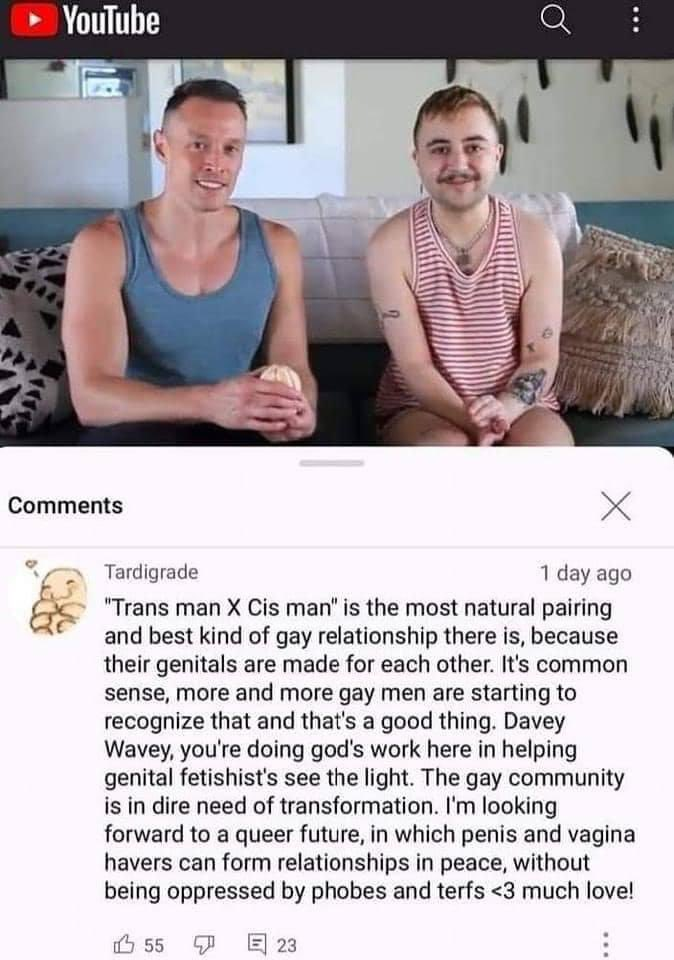View the 23 replies count

tap(286, 945)
